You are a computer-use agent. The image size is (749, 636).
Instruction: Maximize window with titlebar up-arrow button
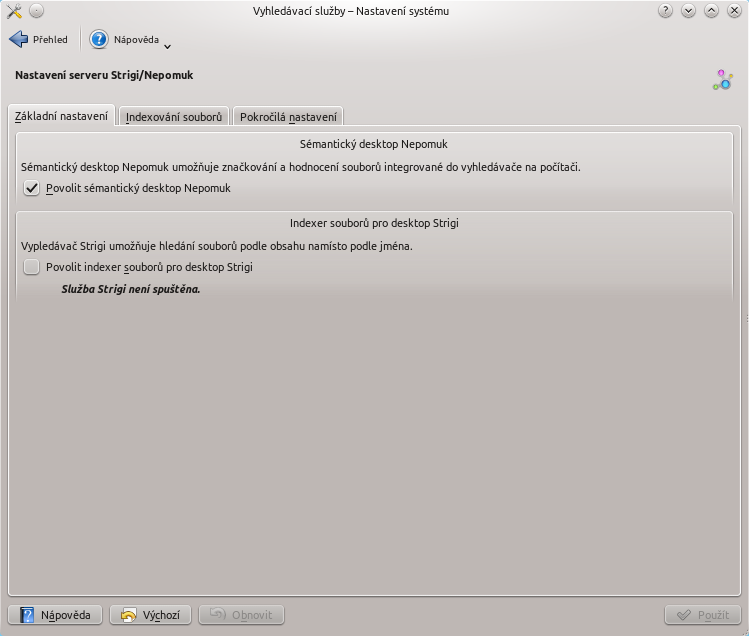(711, 11)
